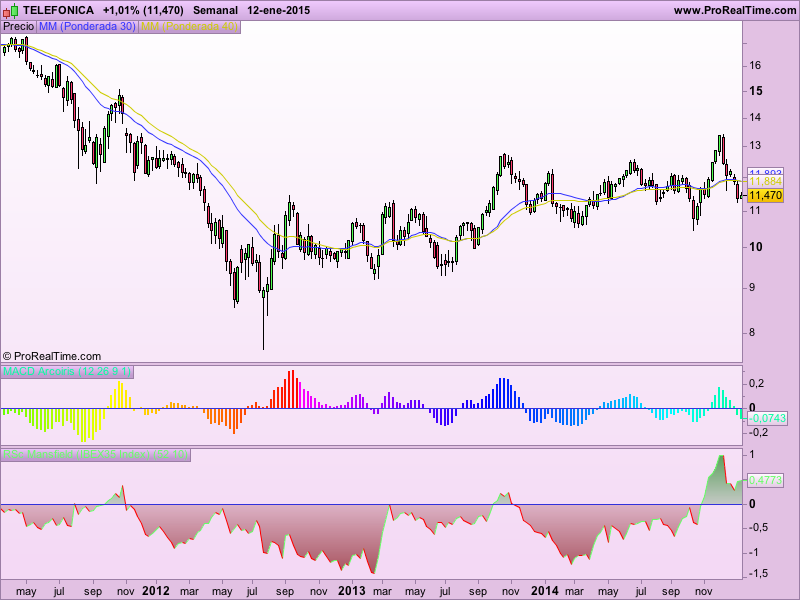
Task: Click the 9 price axis label
Action: click(752, 288)
